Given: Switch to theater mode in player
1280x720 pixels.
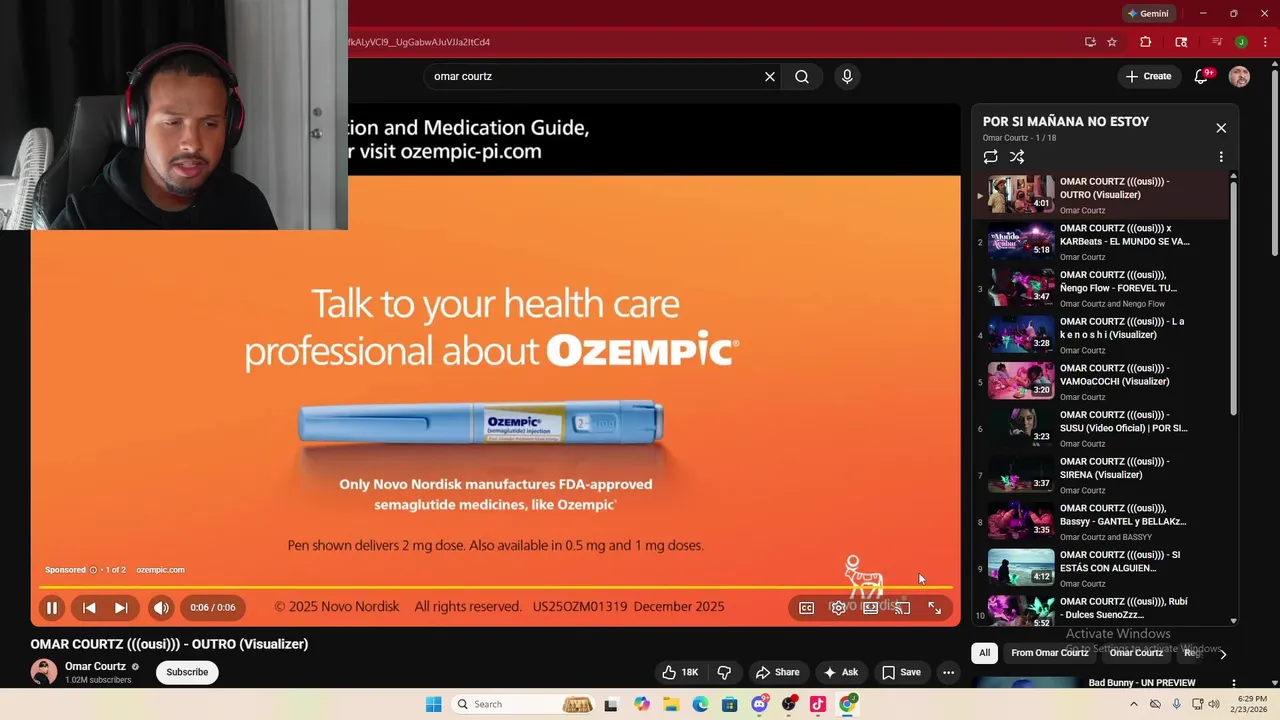Looking at the screenshot, I should 870,607.
